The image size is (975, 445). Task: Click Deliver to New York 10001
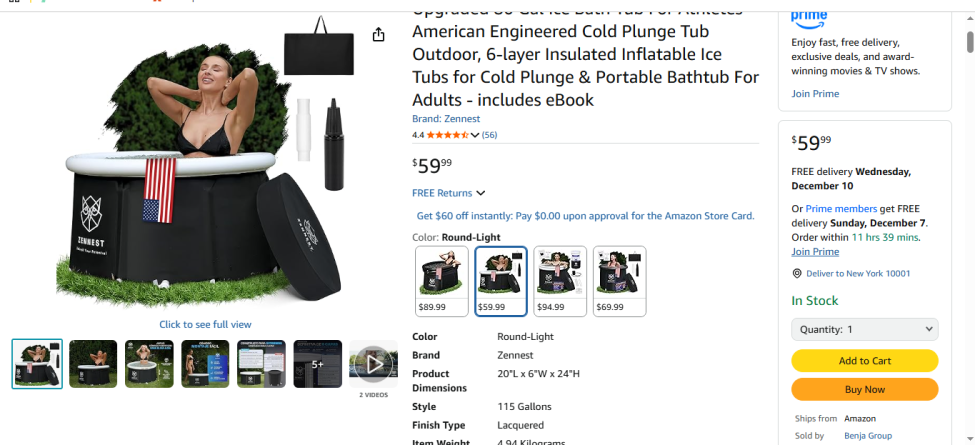(858, 273)
